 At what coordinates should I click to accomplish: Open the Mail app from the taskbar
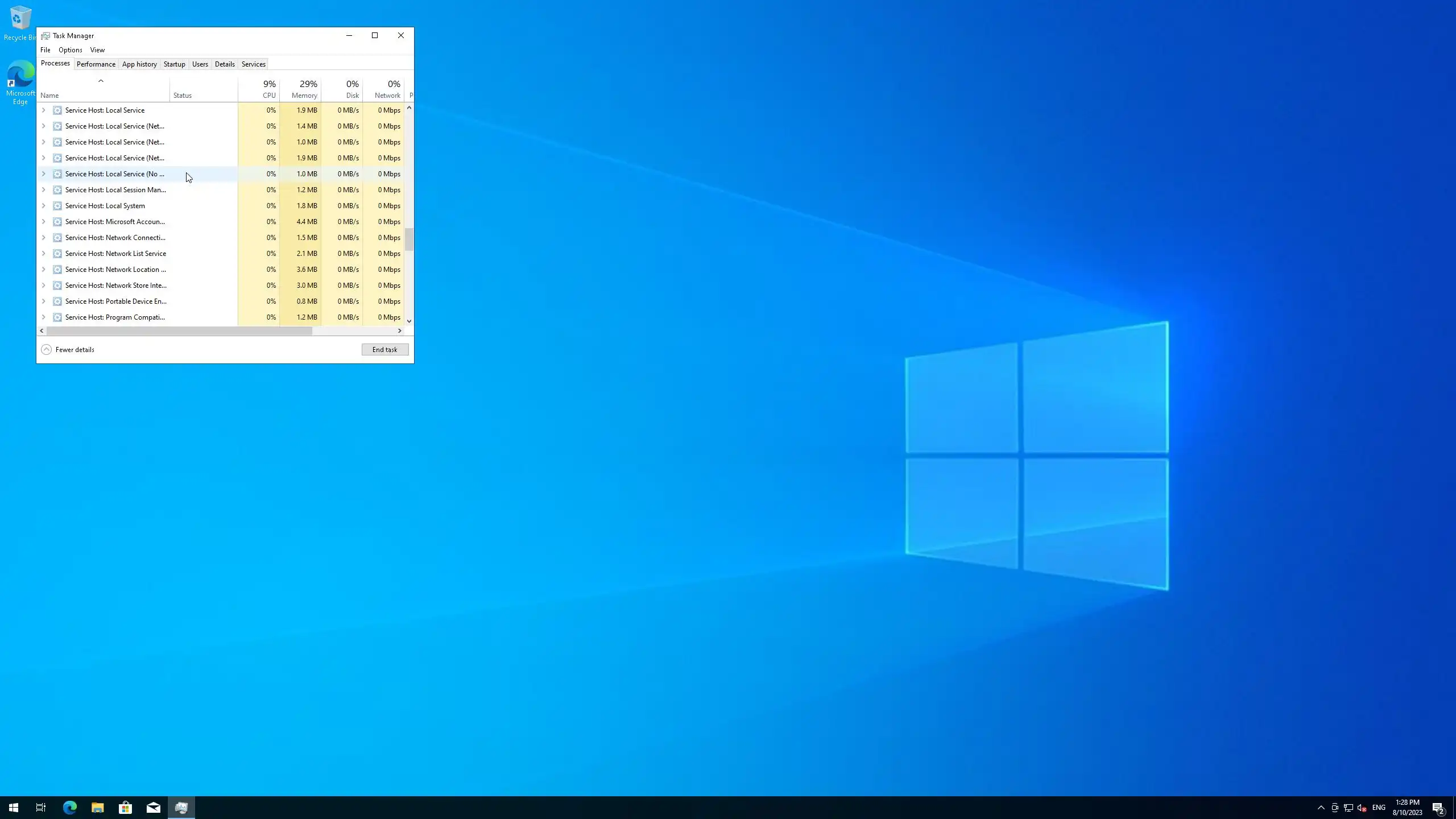pos(153,807)
